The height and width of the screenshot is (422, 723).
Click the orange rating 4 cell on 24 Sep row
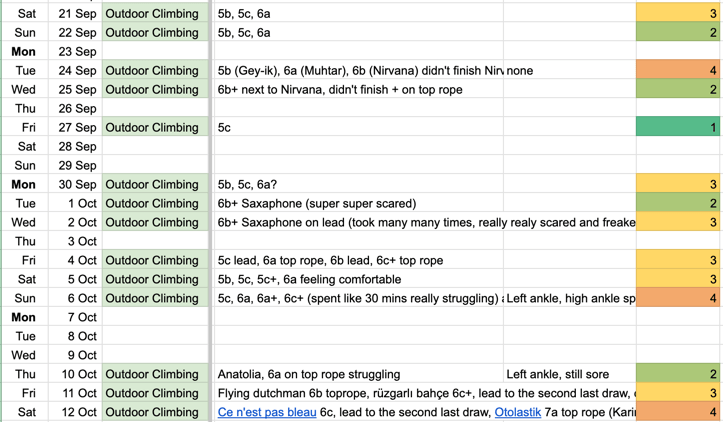point(678,71)
